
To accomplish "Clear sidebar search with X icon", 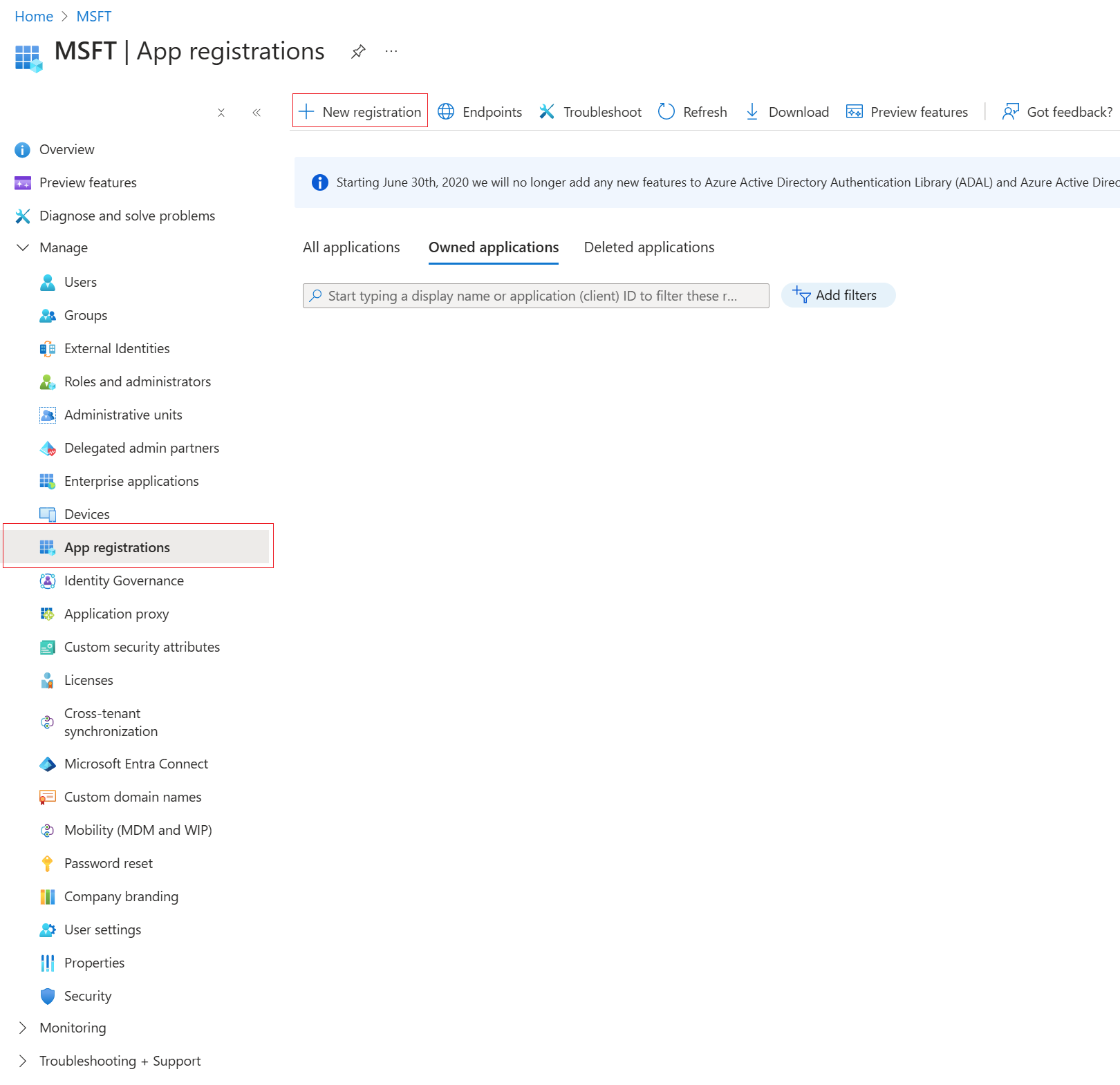I will click(221, 113).
